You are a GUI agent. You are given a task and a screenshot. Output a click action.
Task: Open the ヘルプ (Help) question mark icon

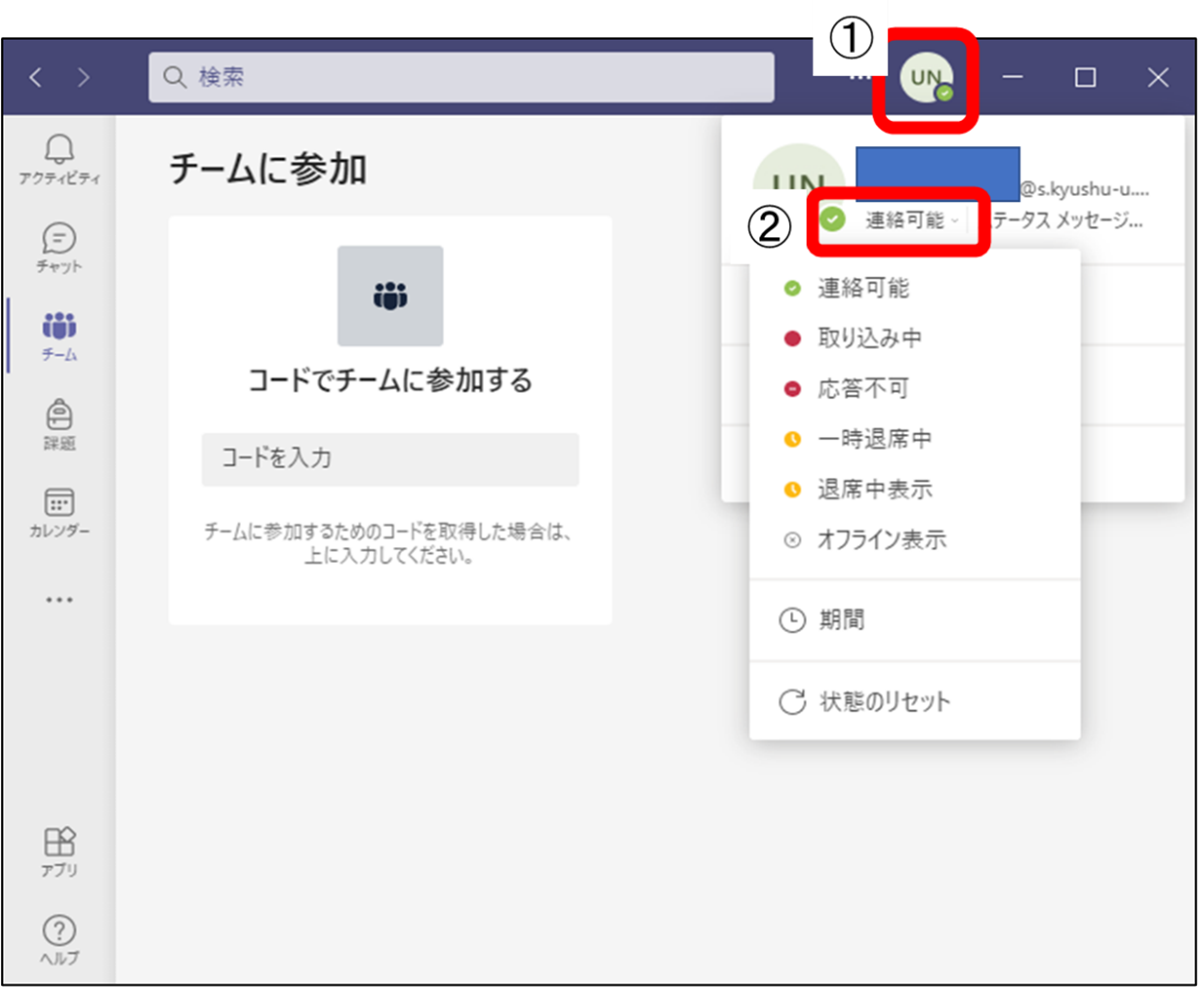tap(59, 938)
